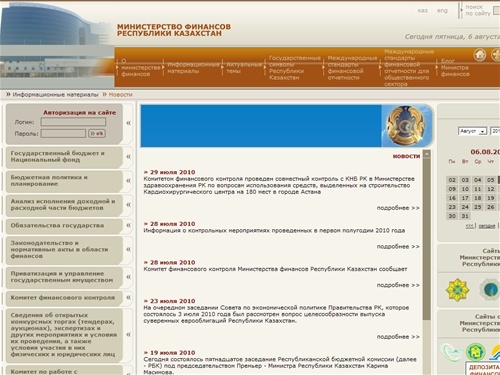Click the Kazakhstan emblem in blue banner
The height and width of the screenshot is (375, 500).
pos(405,126)
